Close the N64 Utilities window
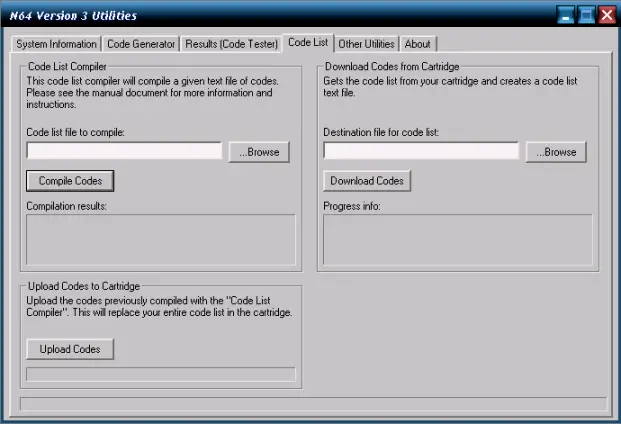This screenshot has height=424, width=621. click(x=607, y=16)
